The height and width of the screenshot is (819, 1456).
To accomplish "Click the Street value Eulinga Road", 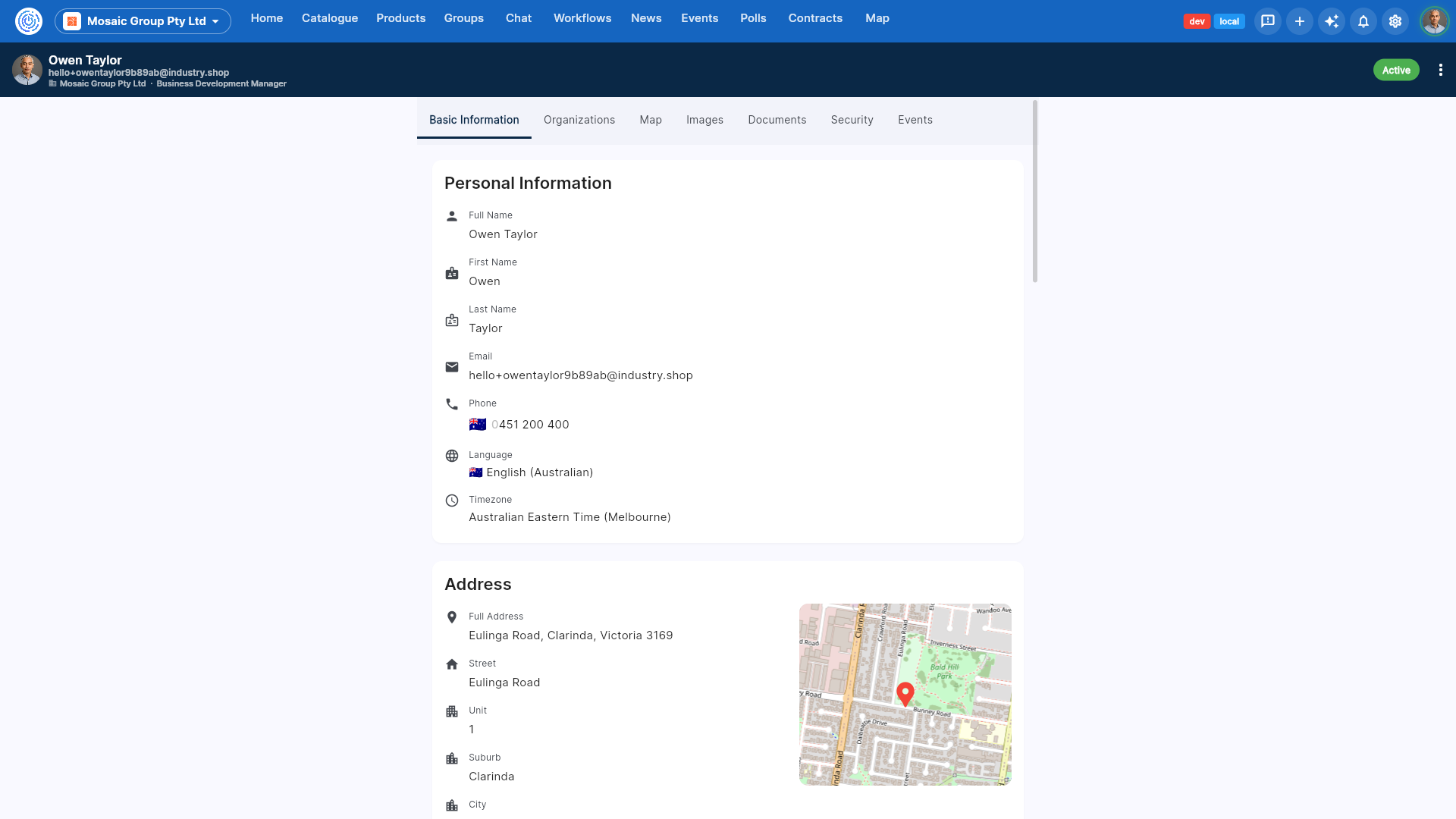I will 504,682.
